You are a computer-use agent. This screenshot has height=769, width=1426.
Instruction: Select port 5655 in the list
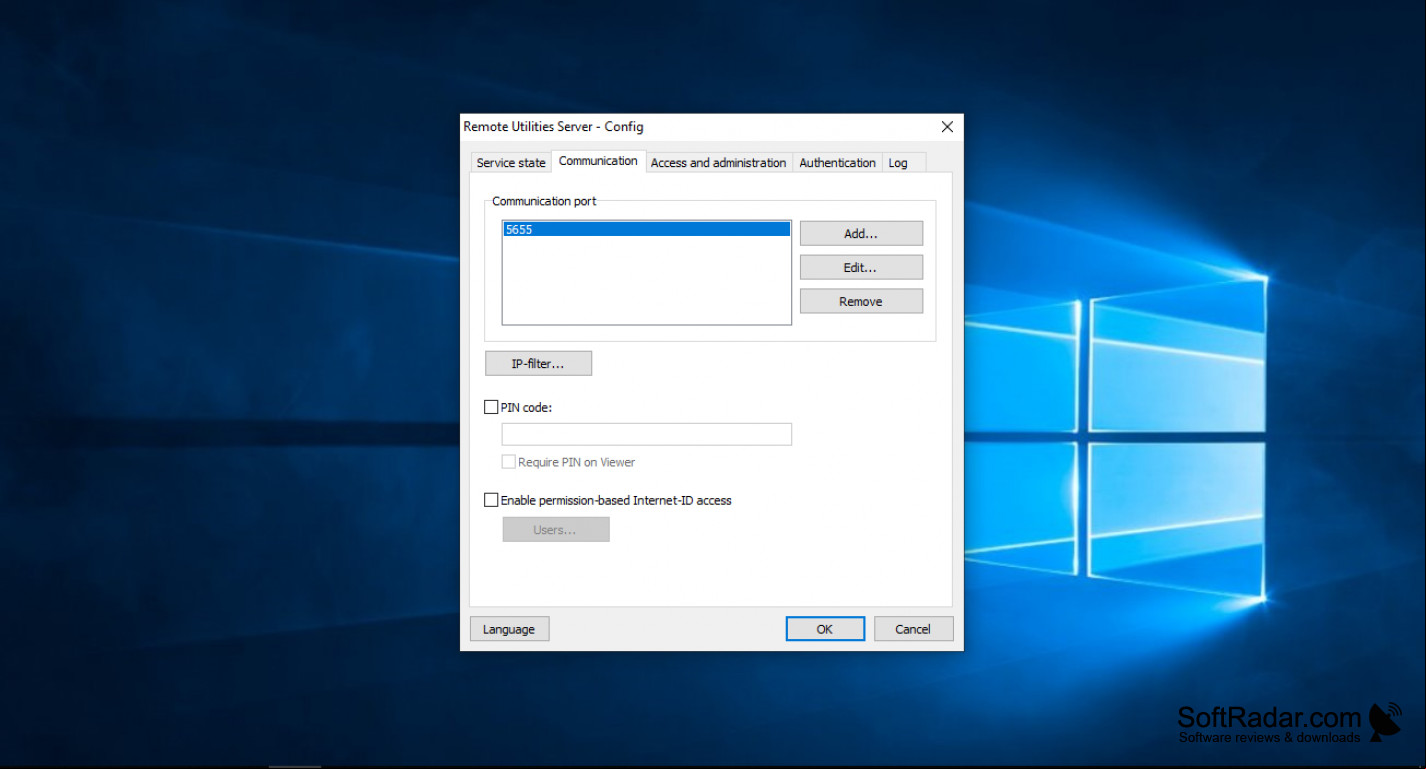(x=646, y=229)
